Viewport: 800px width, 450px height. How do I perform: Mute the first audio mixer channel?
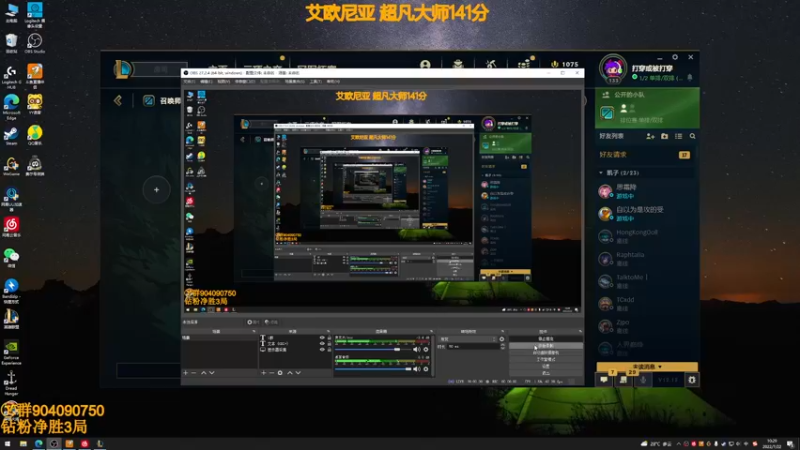(416, 349)
